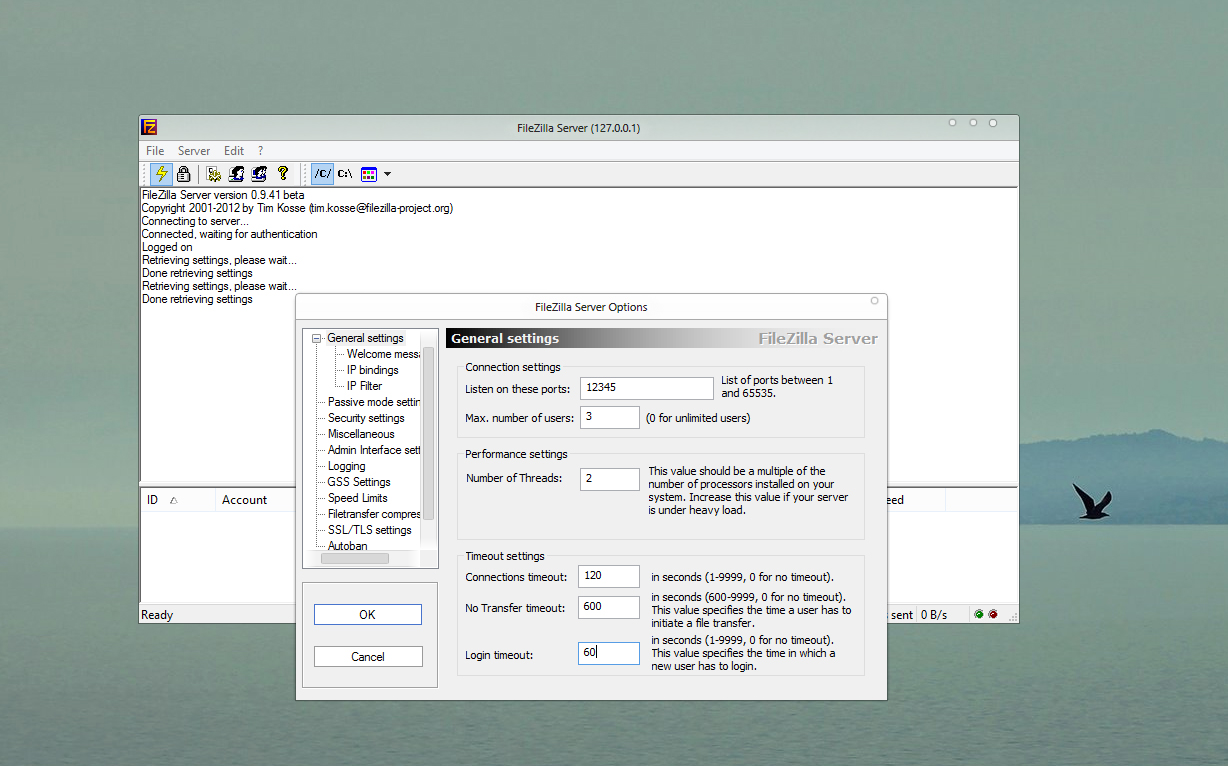The height and width of the screenshot is (766, 1228).
Task: Open the Edit menu
Action: [234, 151]
